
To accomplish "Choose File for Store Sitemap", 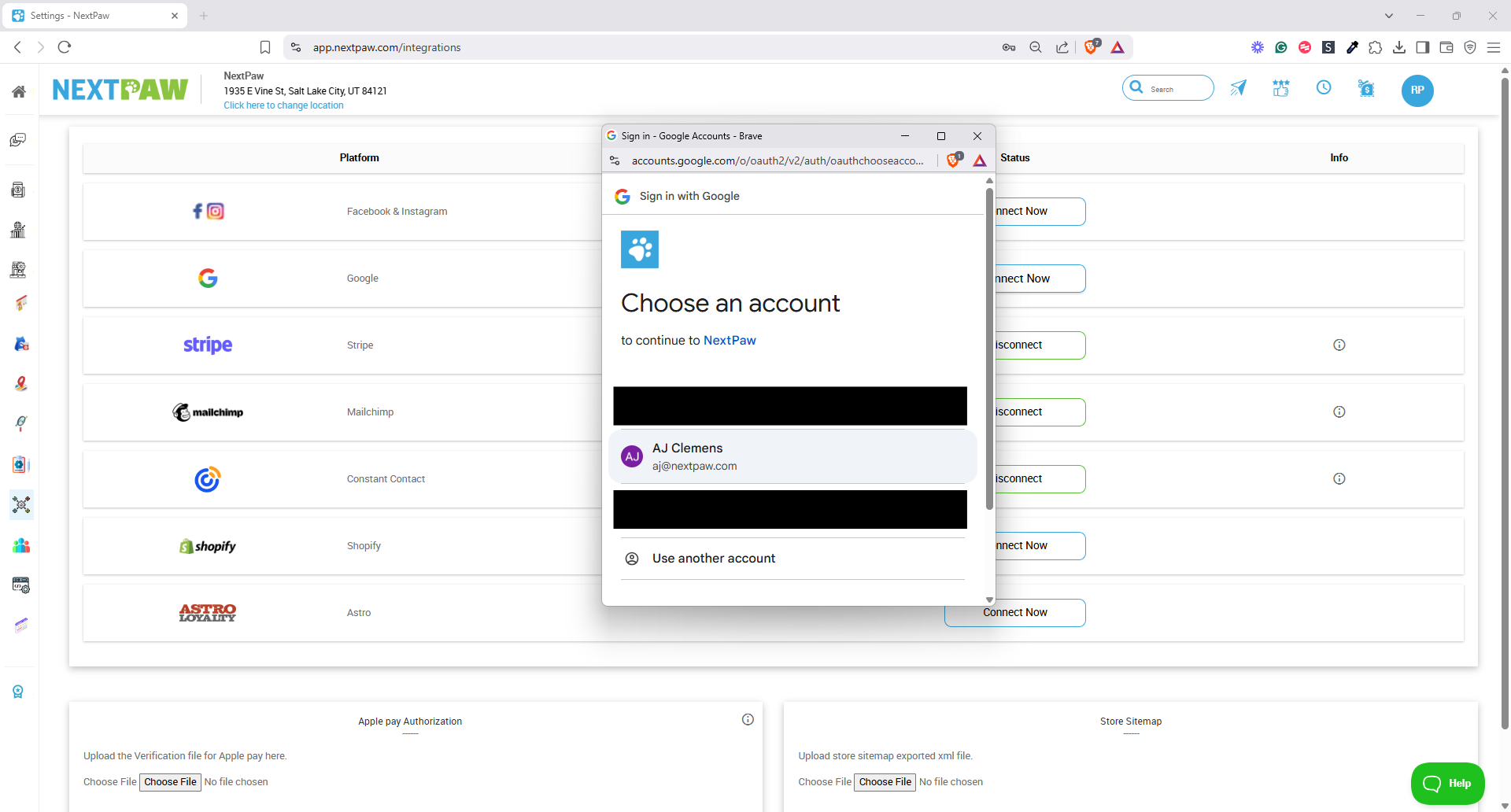I will (885, 782).
